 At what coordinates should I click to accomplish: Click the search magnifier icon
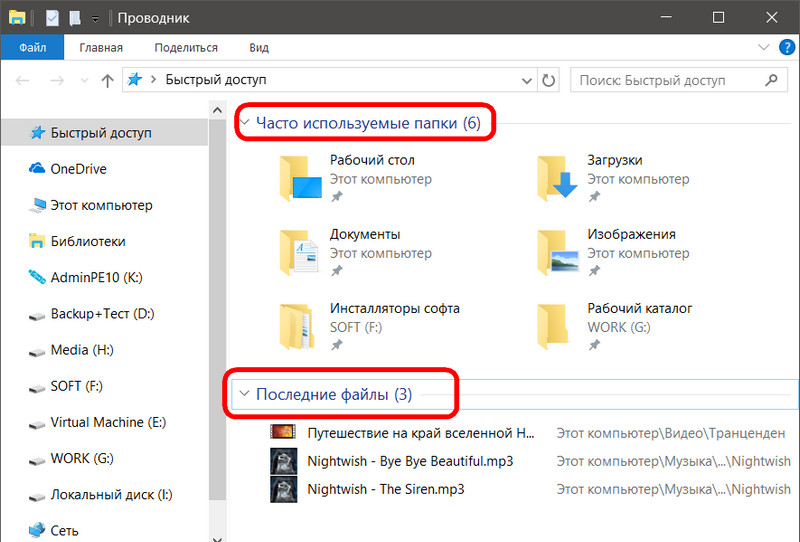click(x=772, y=80)
